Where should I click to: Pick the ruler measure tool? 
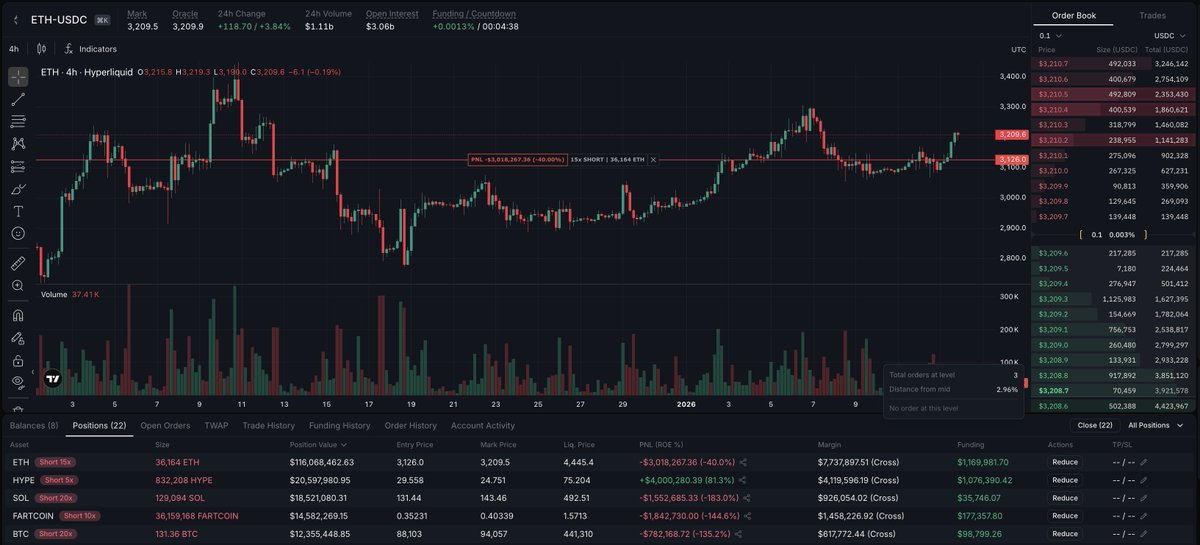tap(18, 263)
